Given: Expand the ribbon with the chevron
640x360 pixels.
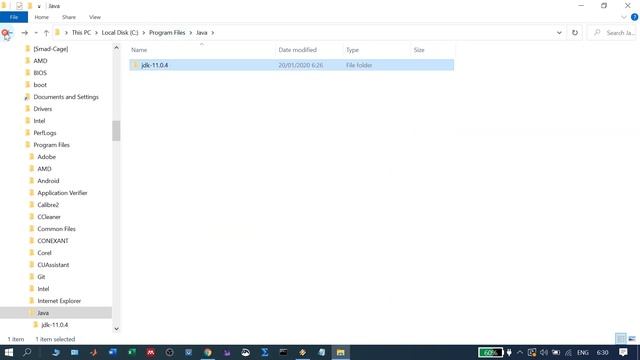Looking at the screenshot, I should tap(624, 17).
